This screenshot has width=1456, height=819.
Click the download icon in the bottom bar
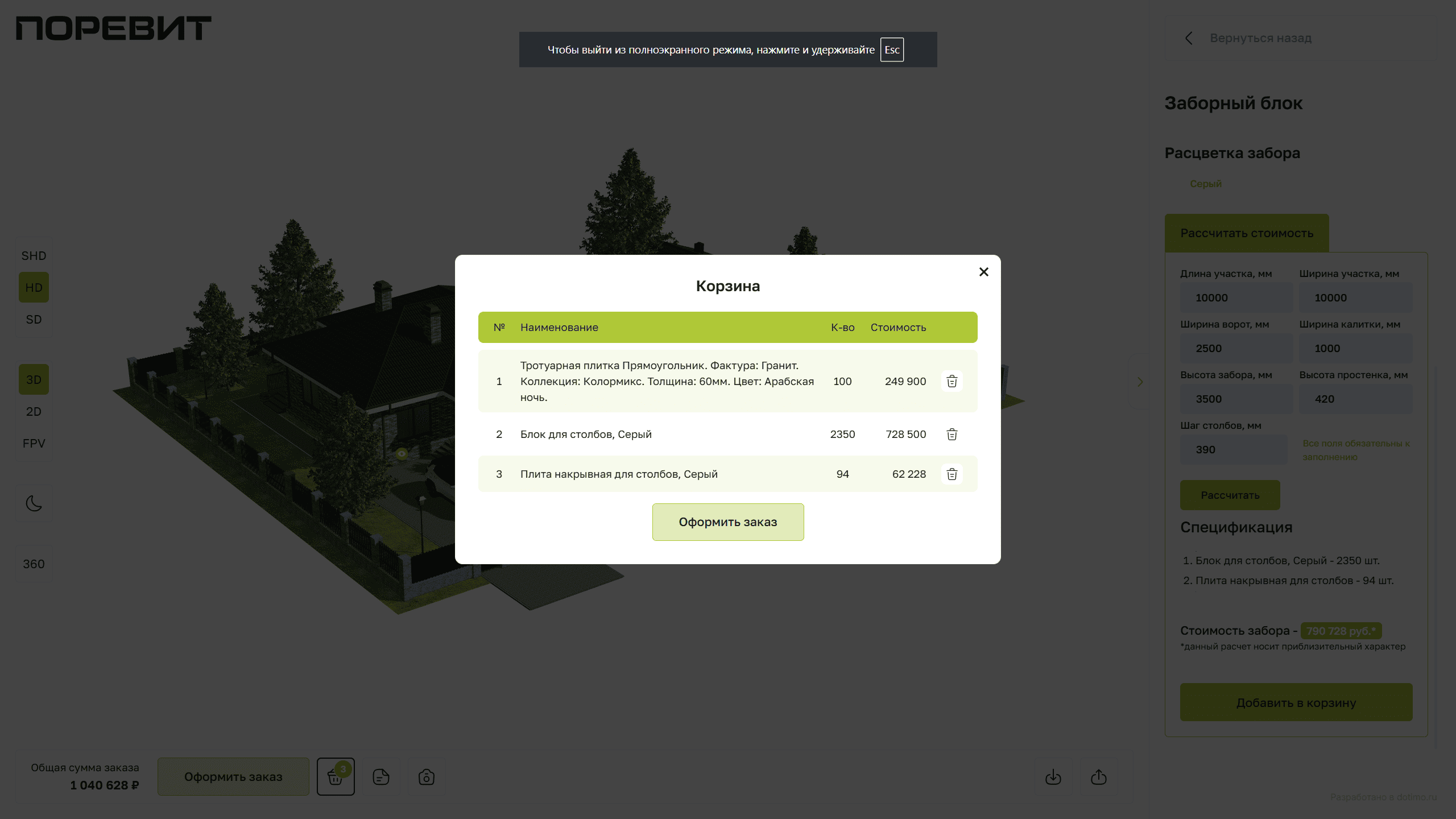click(1053, 776)
